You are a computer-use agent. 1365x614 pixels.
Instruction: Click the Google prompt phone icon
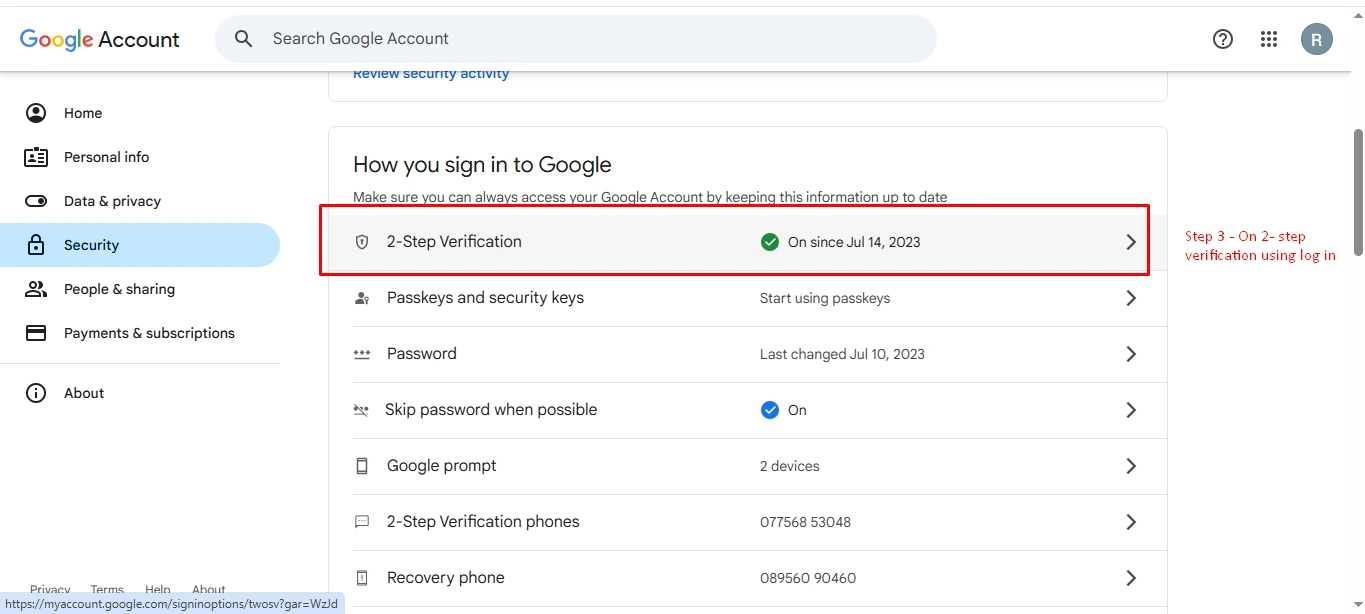[x=362, y=466]
